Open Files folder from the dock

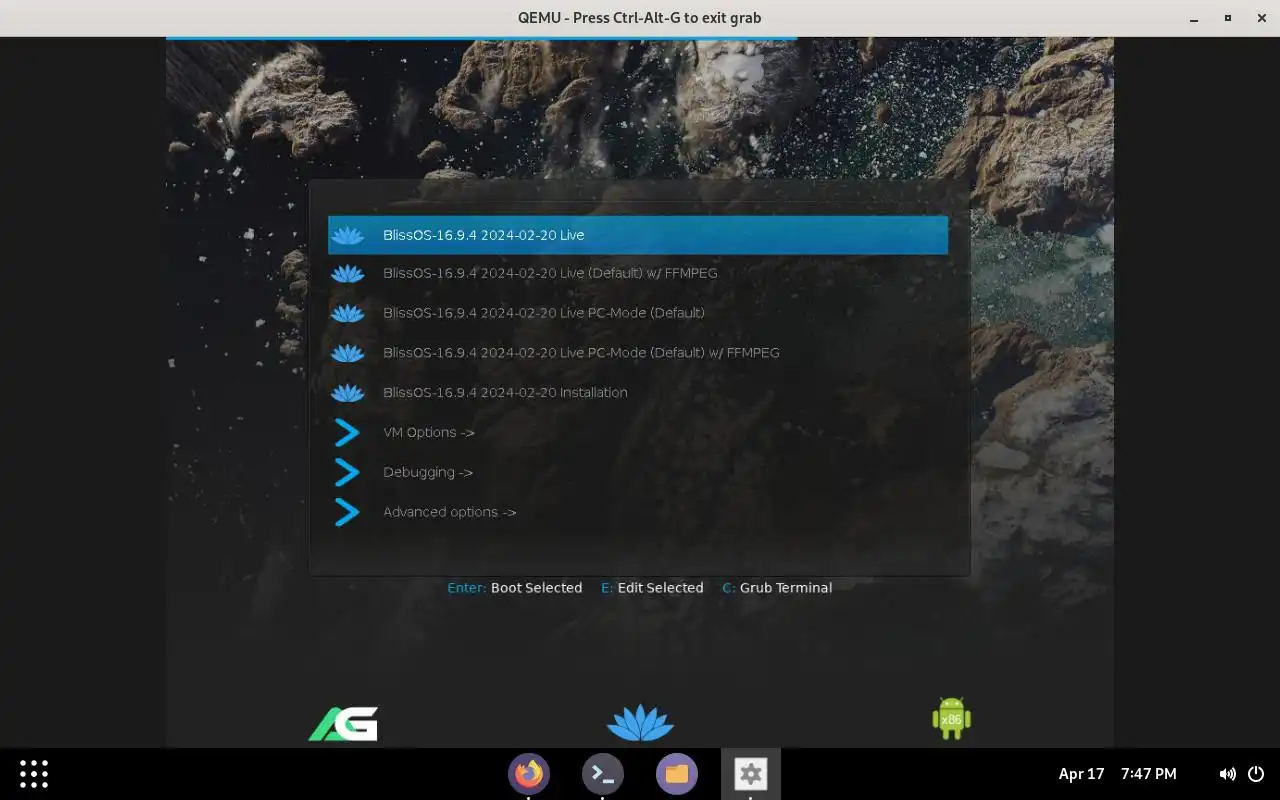pos(677,774)
